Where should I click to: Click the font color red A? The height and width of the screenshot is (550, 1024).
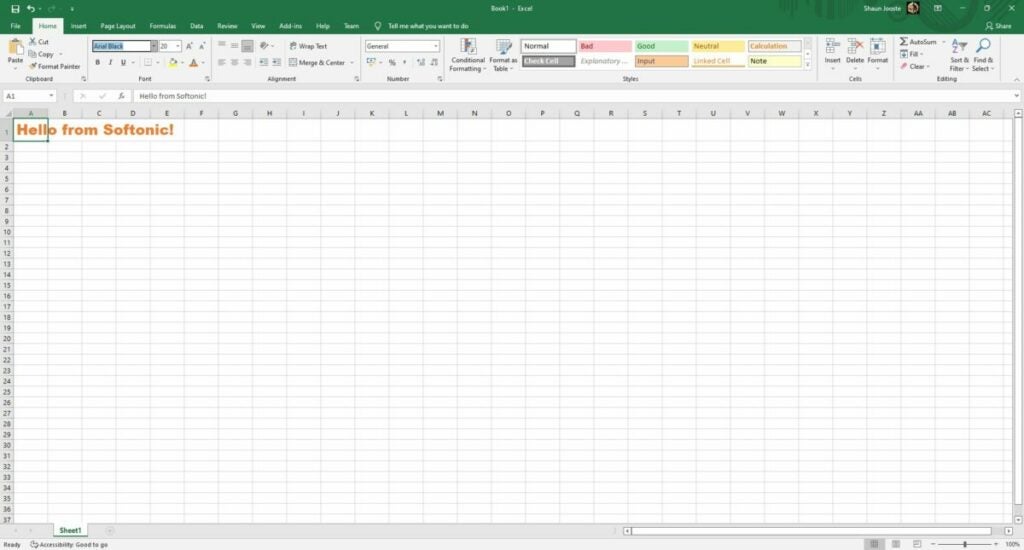click(x=193, y=63)
